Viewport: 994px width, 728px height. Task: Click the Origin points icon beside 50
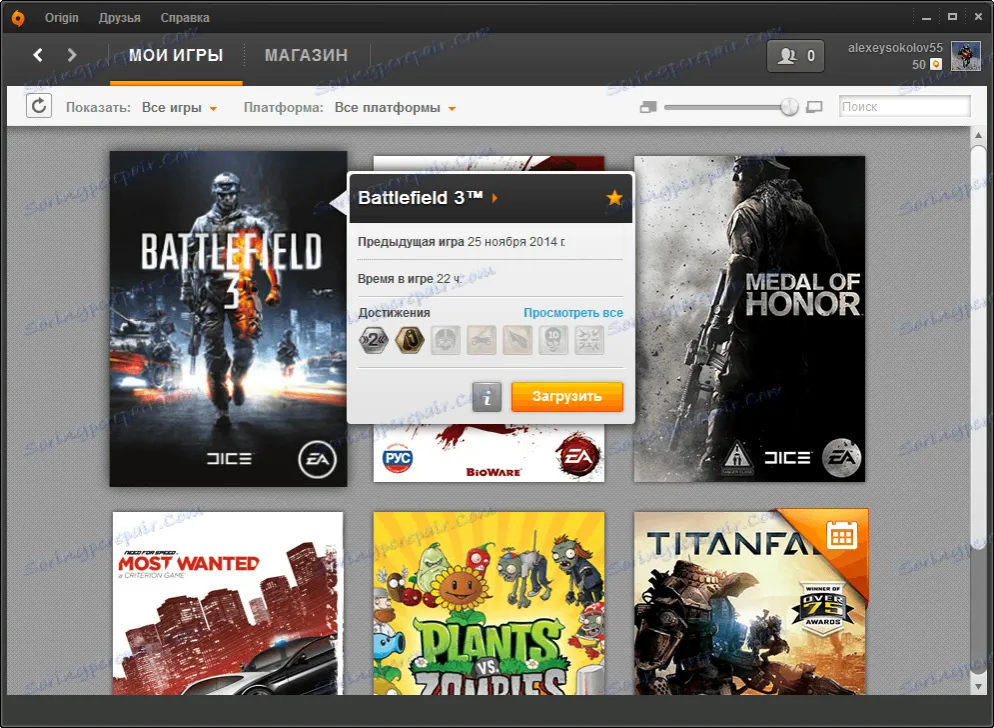coord(936,64)
